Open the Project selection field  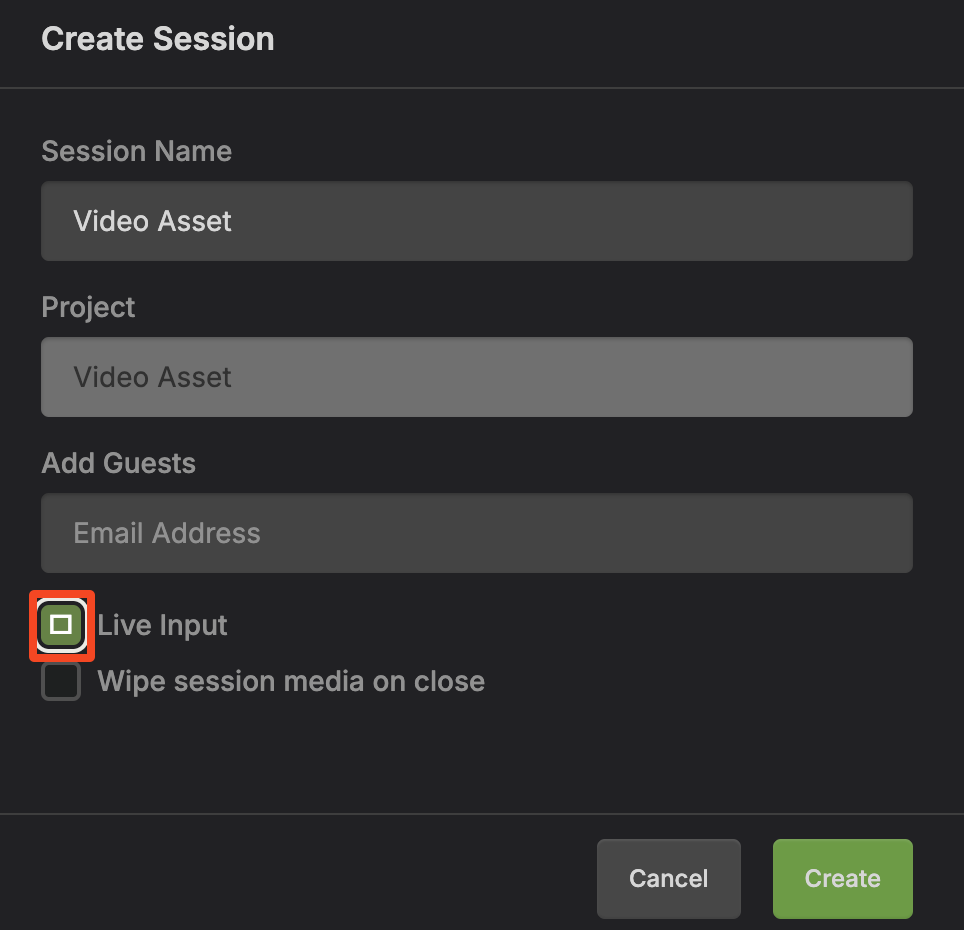tap(476, 377)
